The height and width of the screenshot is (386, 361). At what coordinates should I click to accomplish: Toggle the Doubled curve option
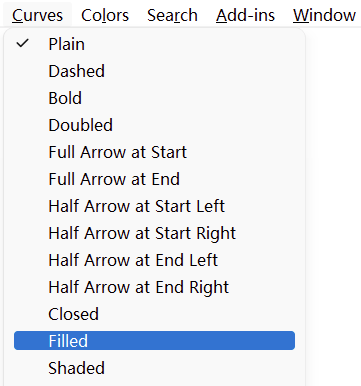[x=154, y=125]
